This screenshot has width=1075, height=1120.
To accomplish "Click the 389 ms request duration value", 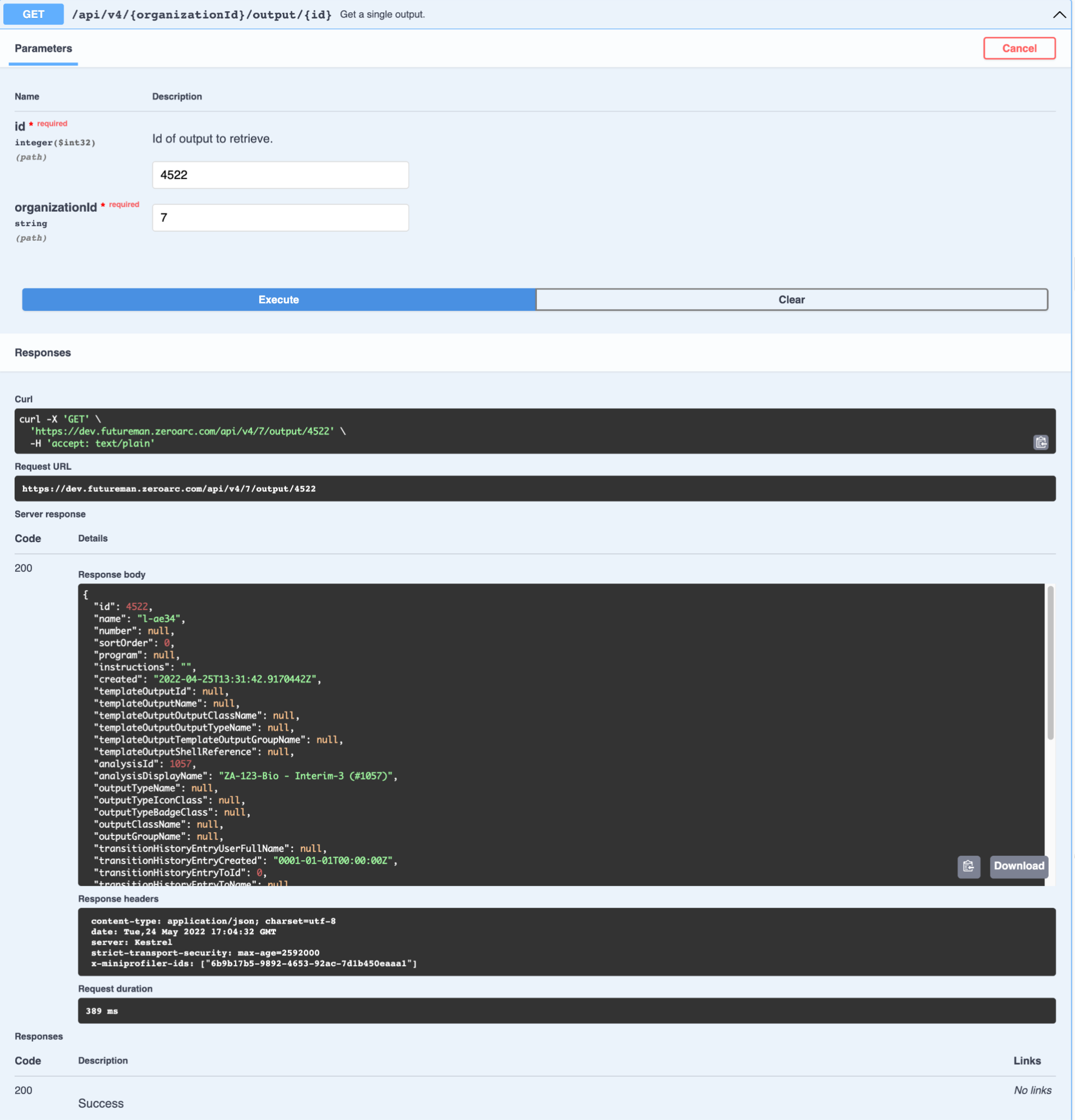I will [x=102, y=1011].
